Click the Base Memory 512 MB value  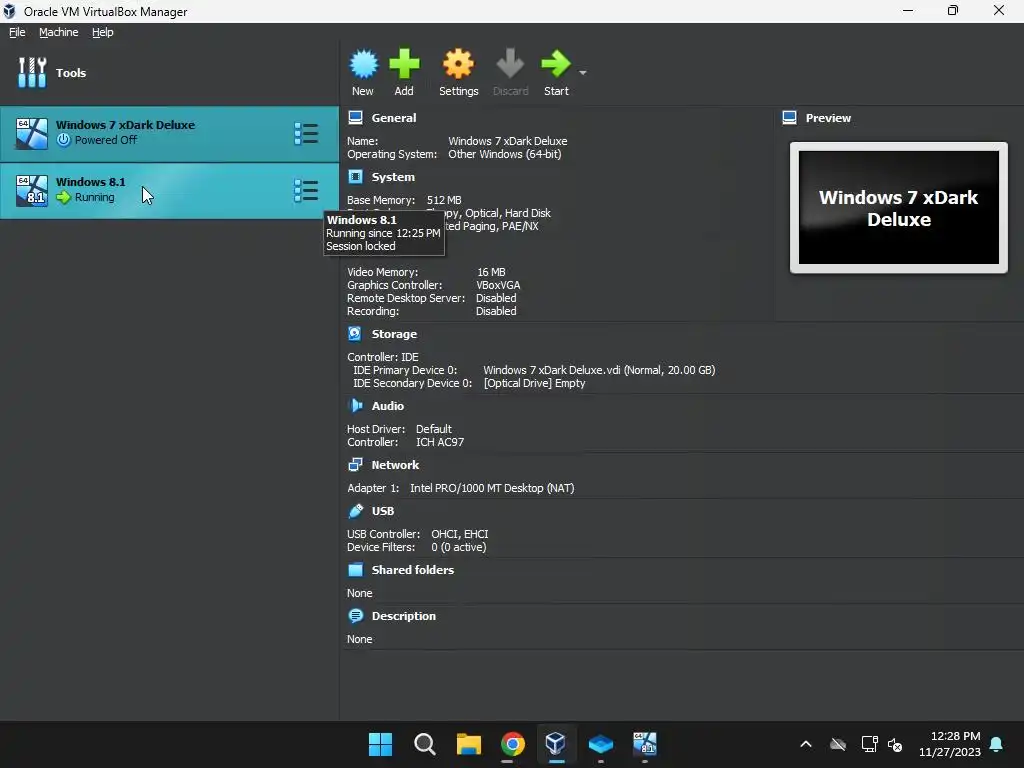pos(444,200)
